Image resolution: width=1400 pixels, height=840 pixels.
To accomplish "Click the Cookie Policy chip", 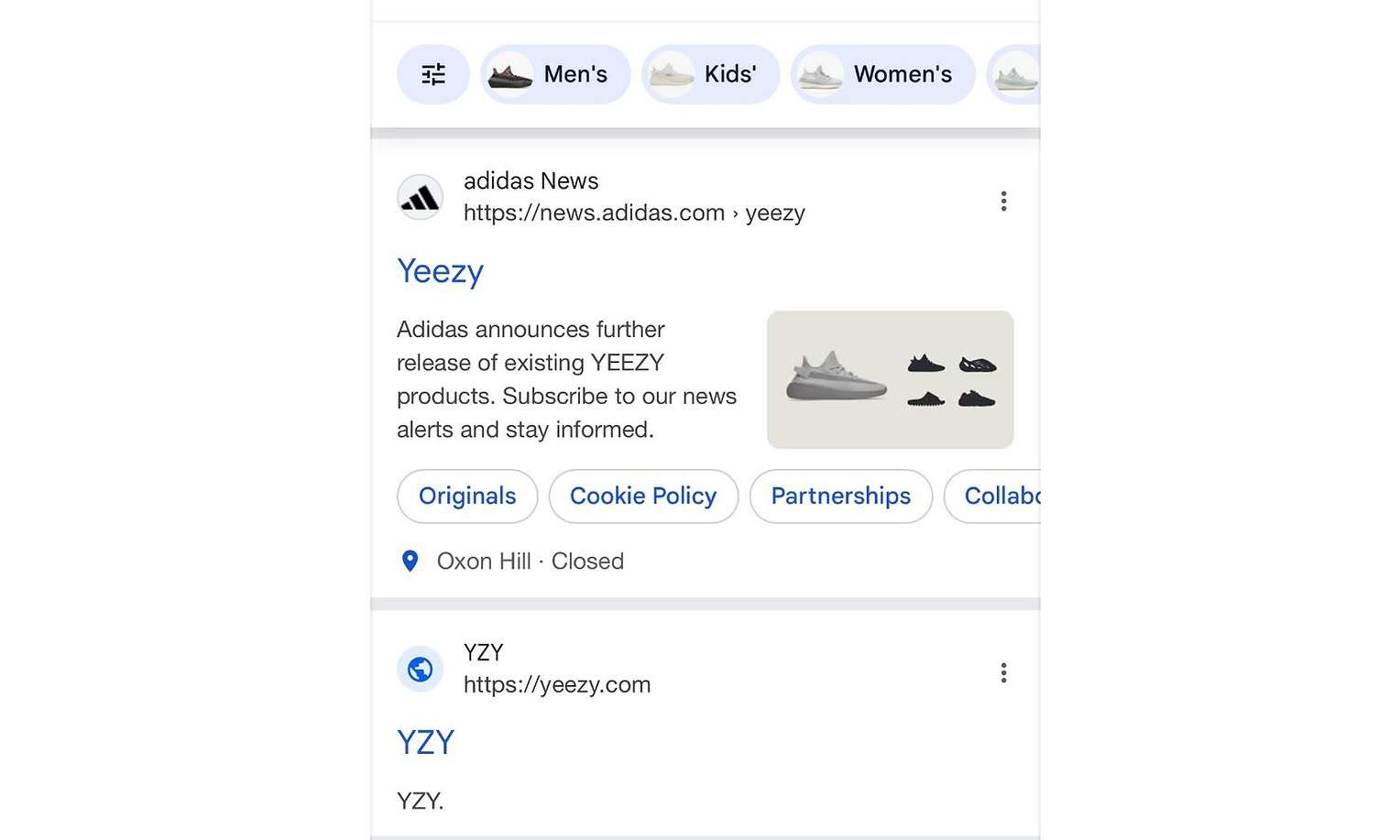I will click(x=643, y=496).
